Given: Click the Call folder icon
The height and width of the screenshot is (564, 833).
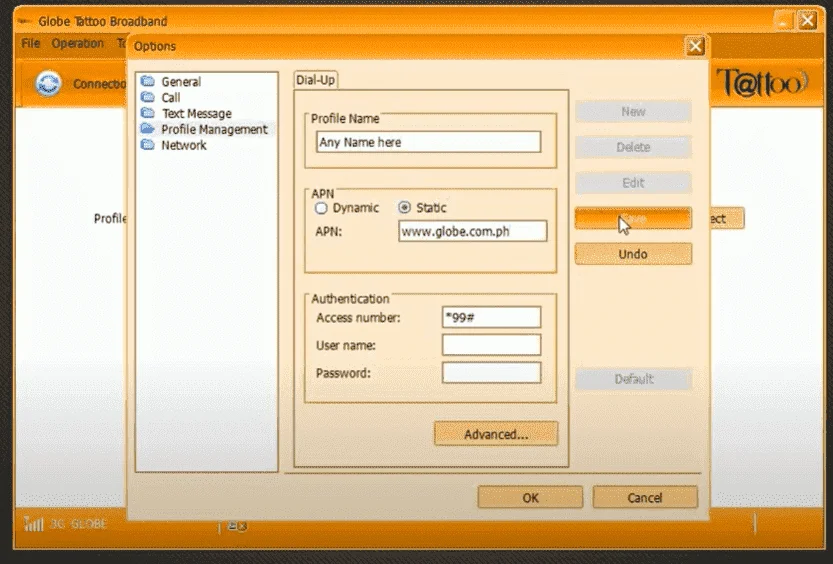Looking at the screenshot, I should (148, 97).
